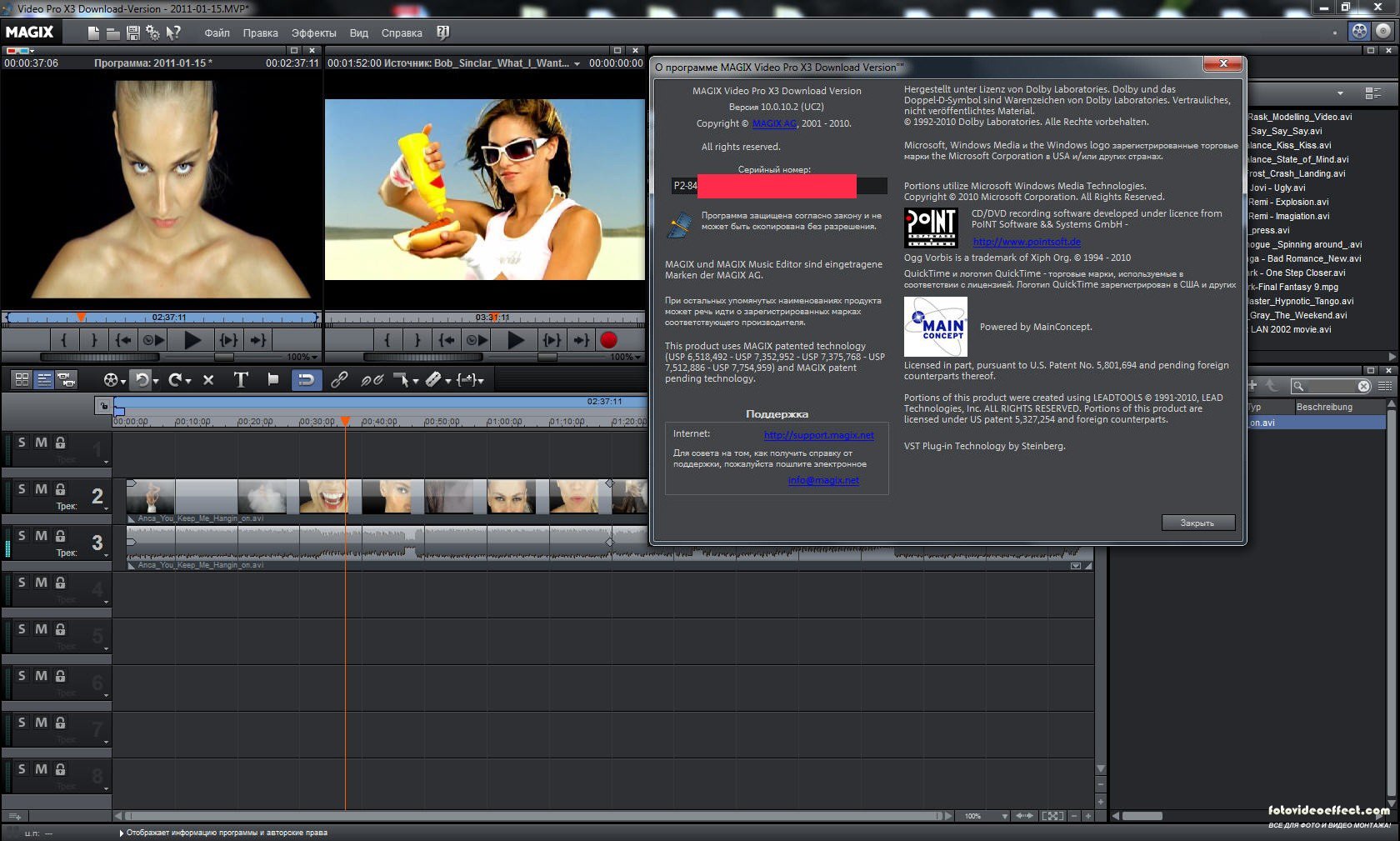Screen dimensions: 1400x841
Task: Open project using the folder icon
Action: [112, 33]
